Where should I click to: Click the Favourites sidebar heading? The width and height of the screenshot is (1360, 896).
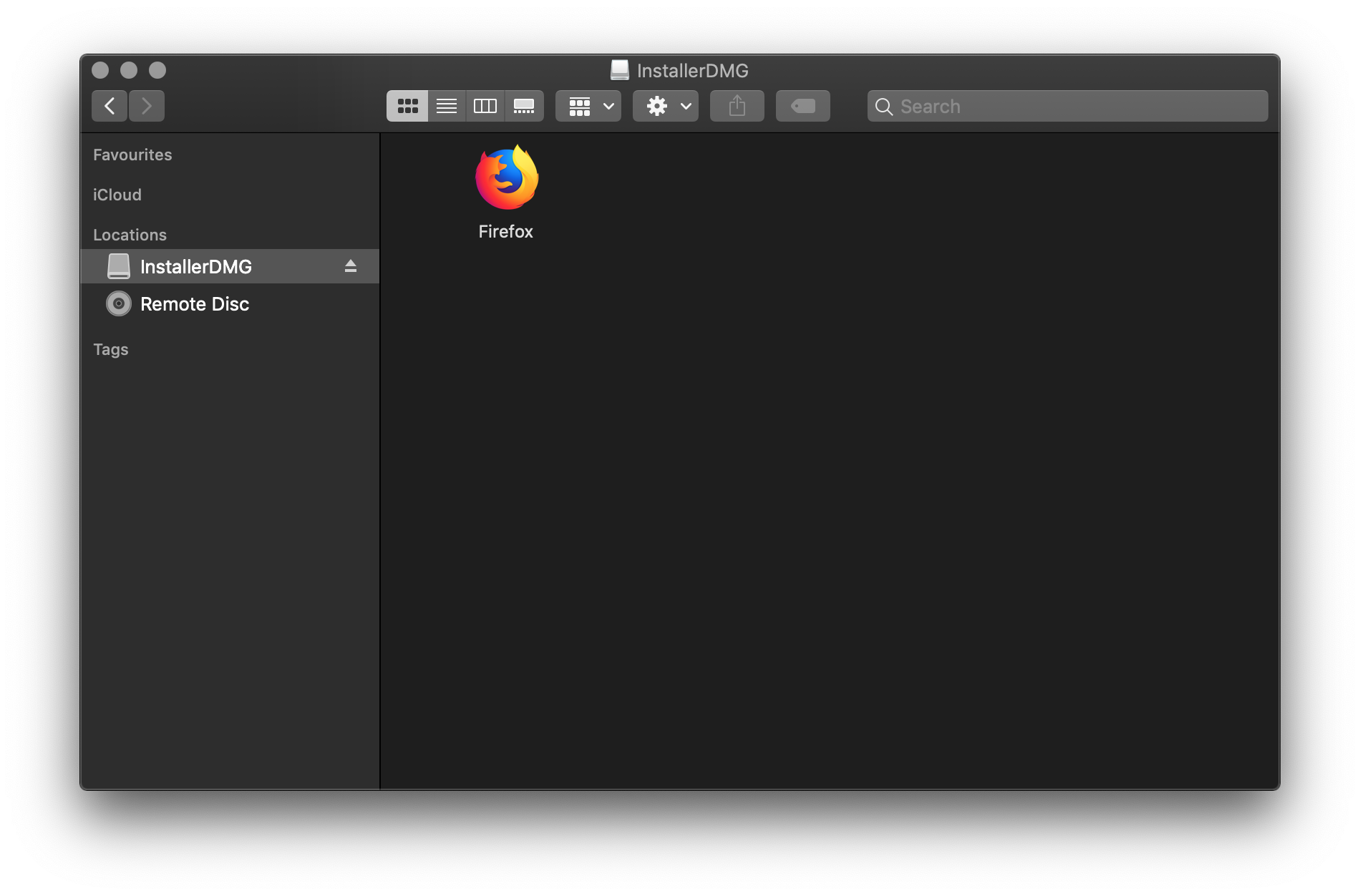tap(132, 155)
